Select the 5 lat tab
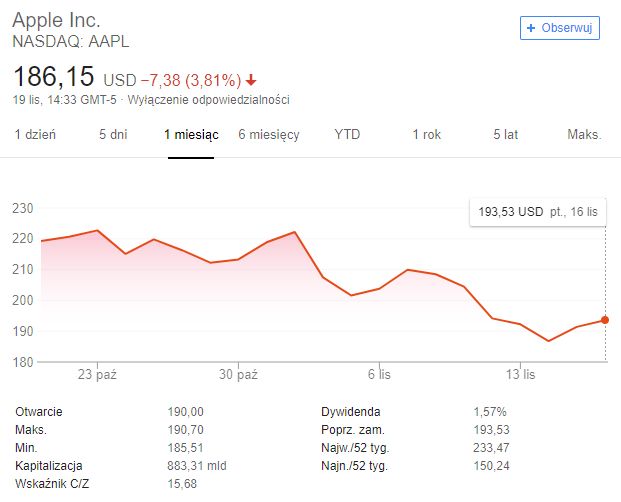Screen dimensions: 621x502 505,135
